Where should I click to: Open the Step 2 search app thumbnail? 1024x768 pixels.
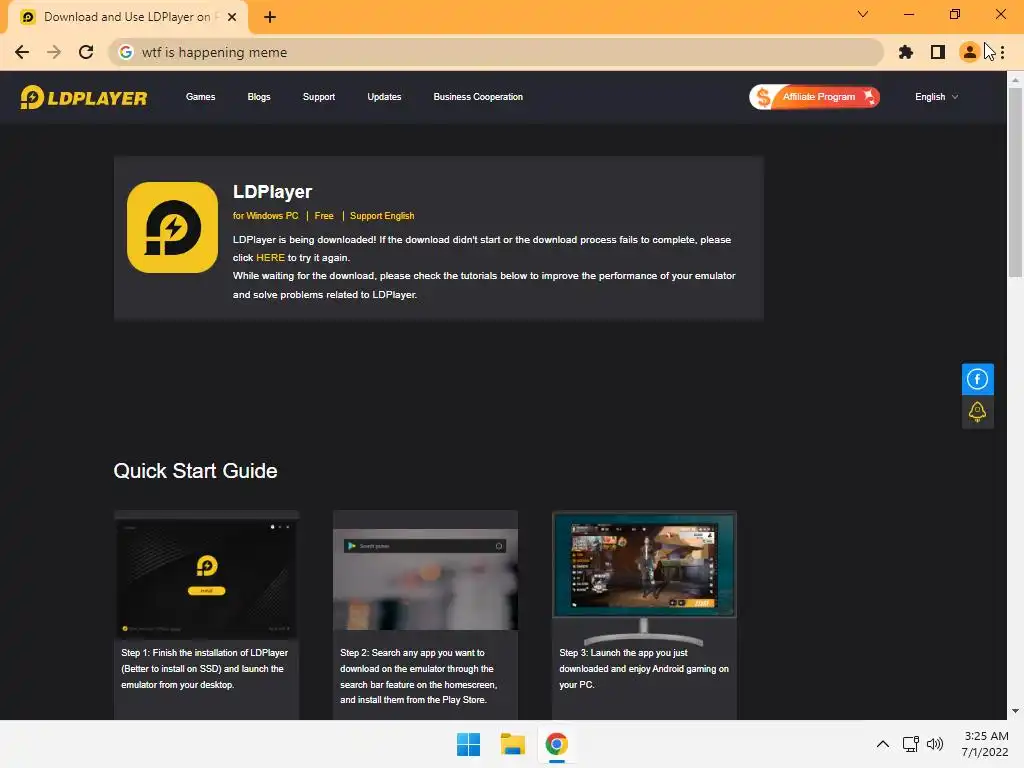pos(425,571)
